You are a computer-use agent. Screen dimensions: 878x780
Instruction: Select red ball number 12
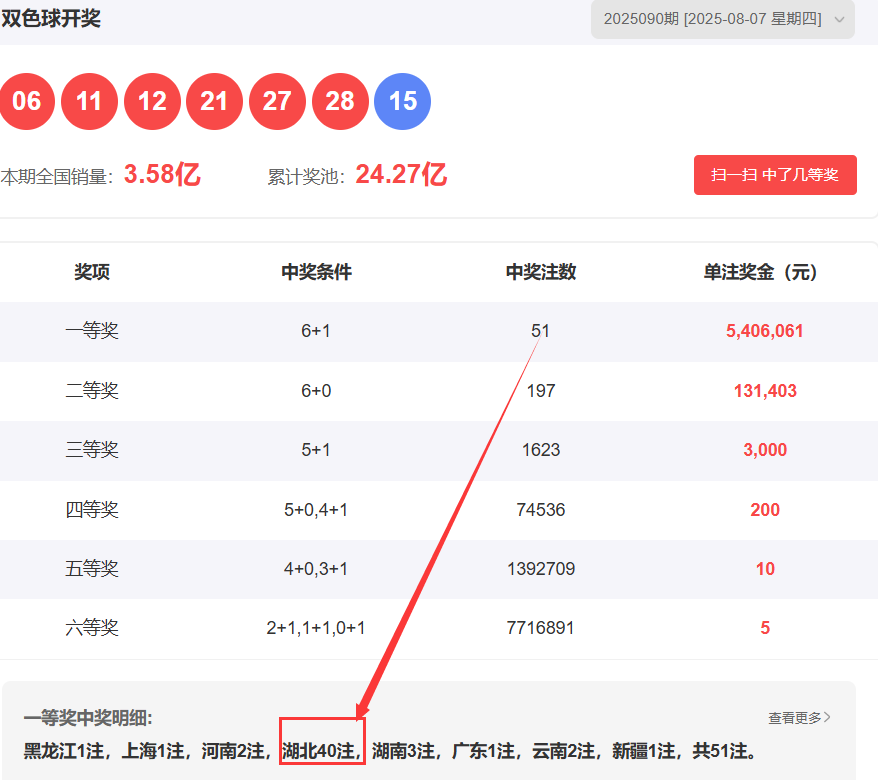[152, 101]
